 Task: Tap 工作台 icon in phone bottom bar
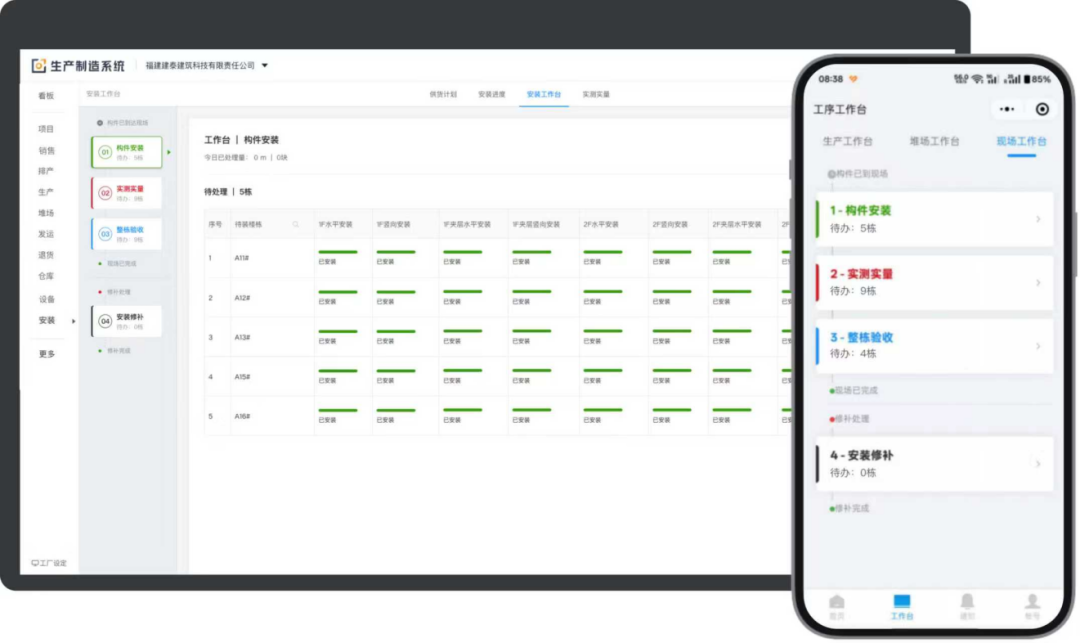902,602
